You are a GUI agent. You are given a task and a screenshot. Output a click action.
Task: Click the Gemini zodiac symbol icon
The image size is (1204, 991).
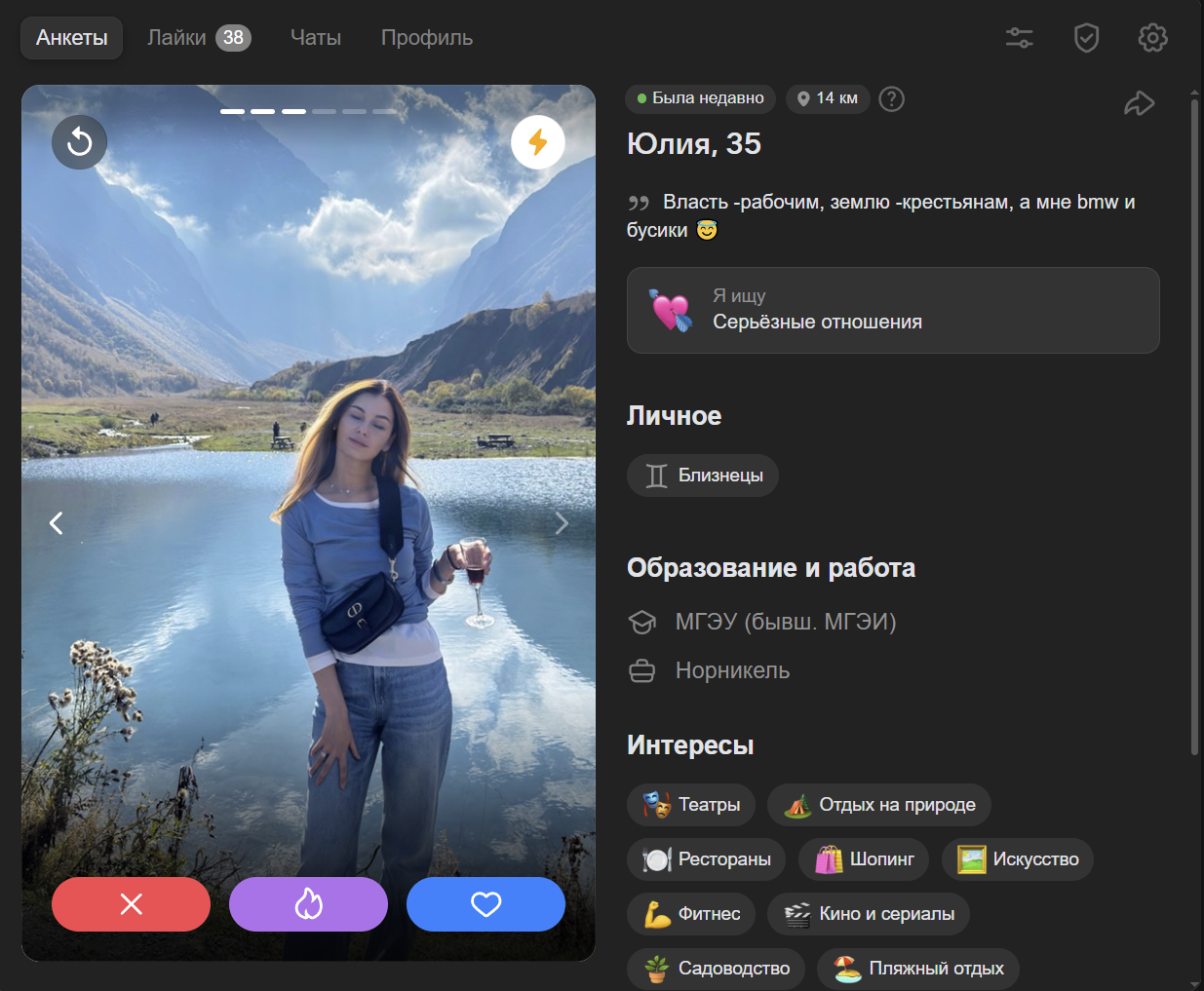[x=657, y=476]
